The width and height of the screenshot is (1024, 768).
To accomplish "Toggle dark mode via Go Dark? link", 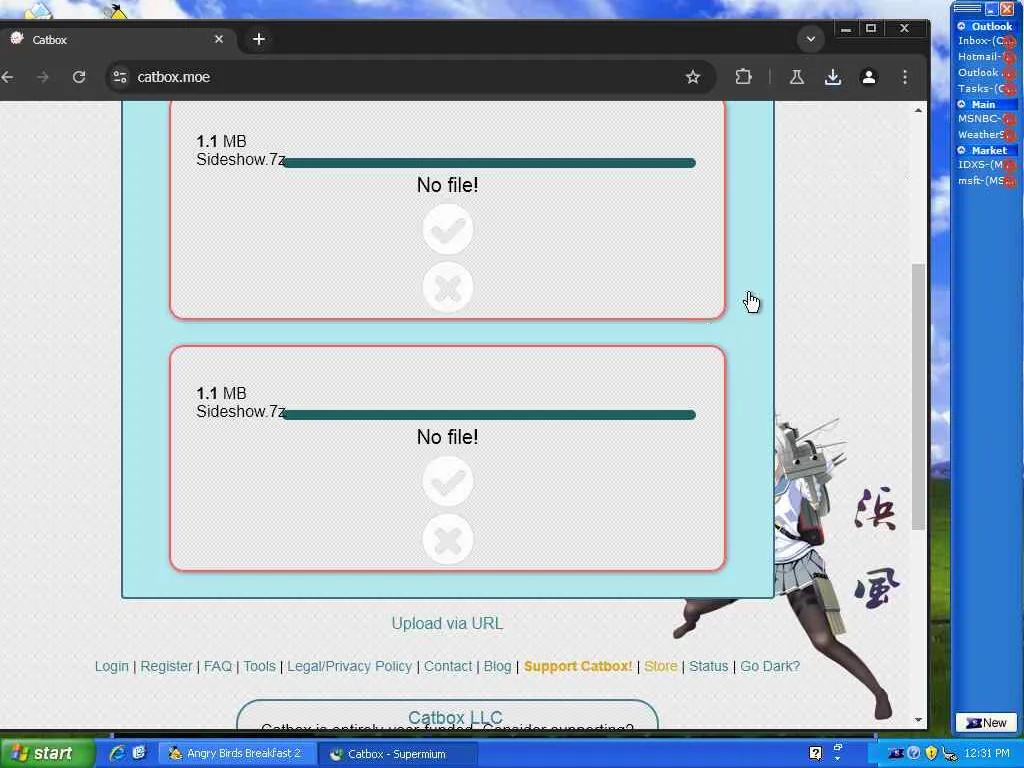I will point(770,666).
